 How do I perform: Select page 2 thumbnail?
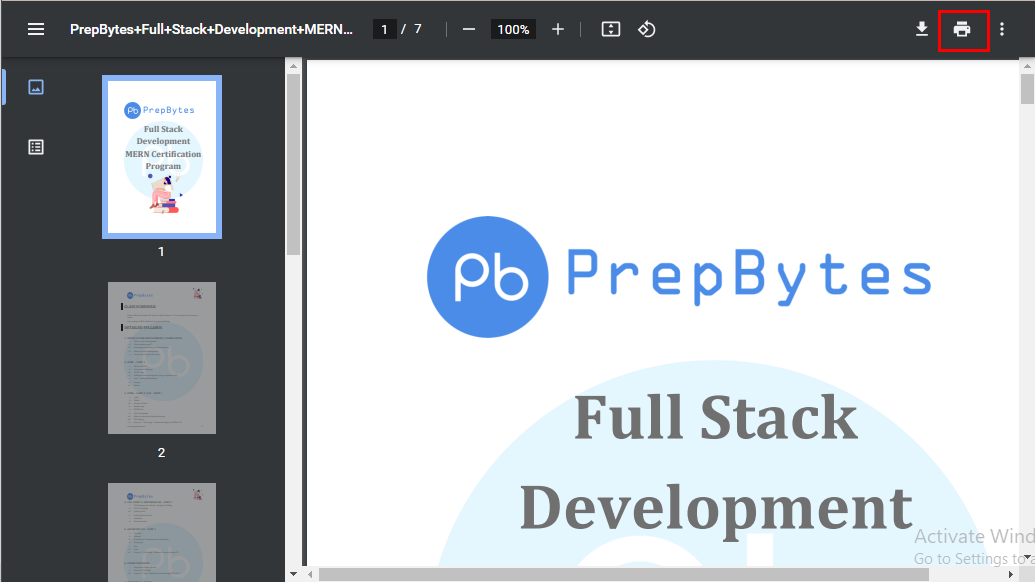(162, 358)
